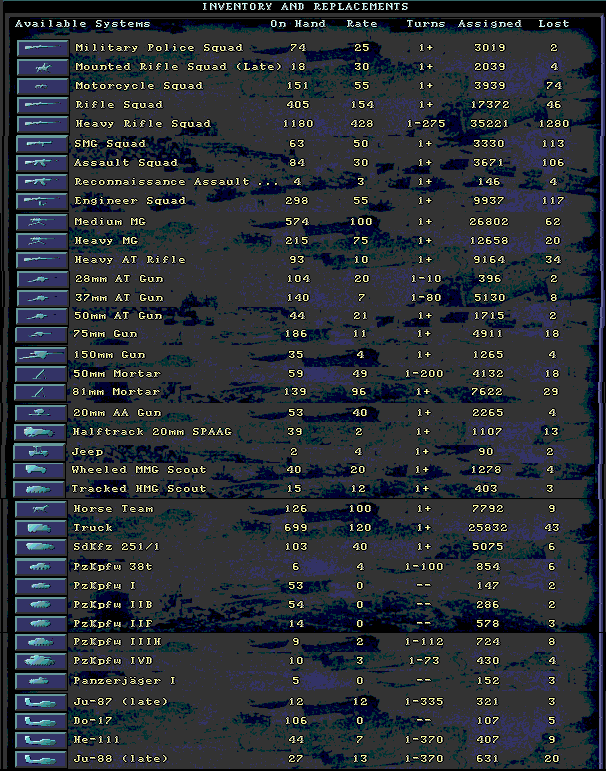Select the PzKpfw IIB tank icon

pyautogui.click(x=41, y=605)
